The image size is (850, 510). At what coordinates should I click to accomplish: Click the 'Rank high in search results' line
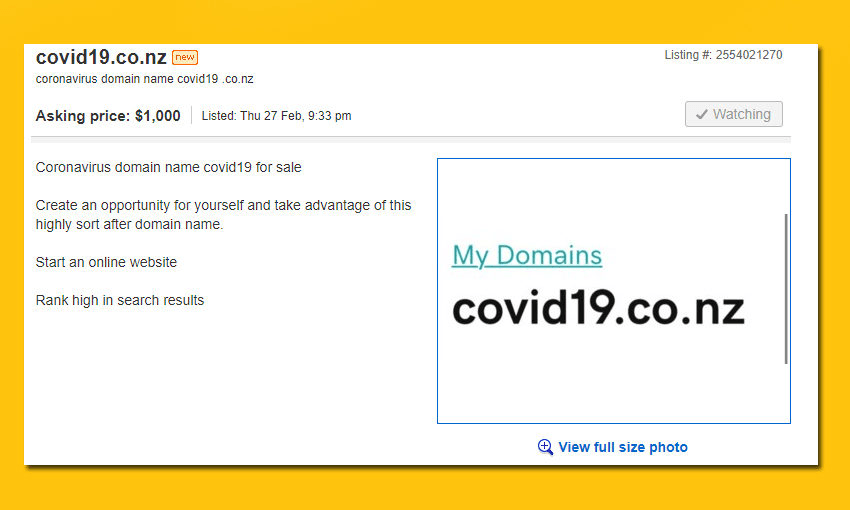(120, 300)
